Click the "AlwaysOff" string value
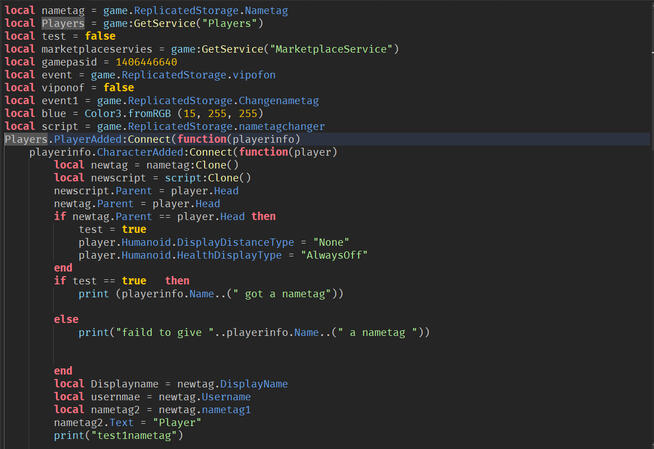 pyautogui.click(x=335, y=255)
